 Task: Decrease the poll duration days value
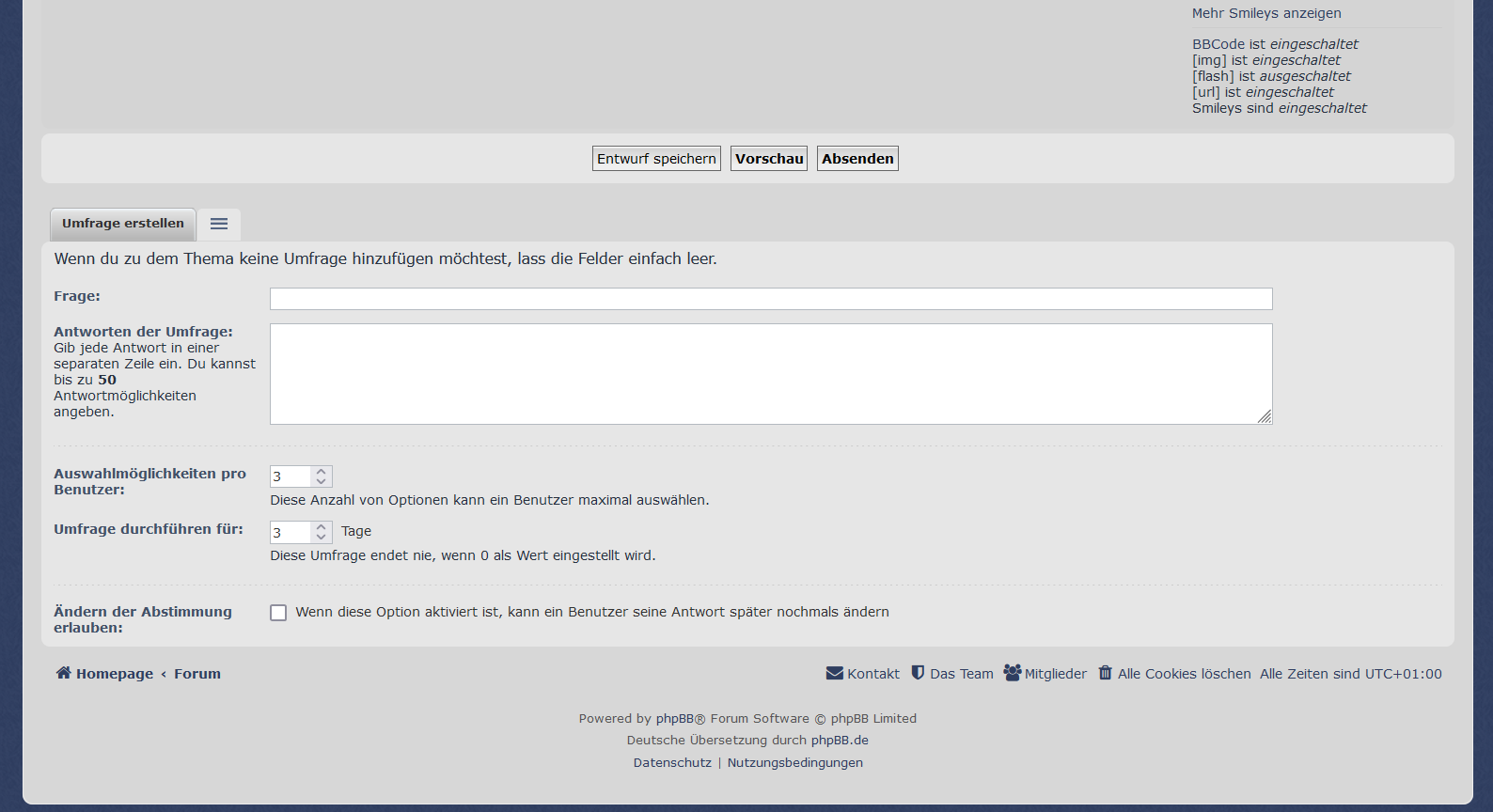[x=322, y=538]
